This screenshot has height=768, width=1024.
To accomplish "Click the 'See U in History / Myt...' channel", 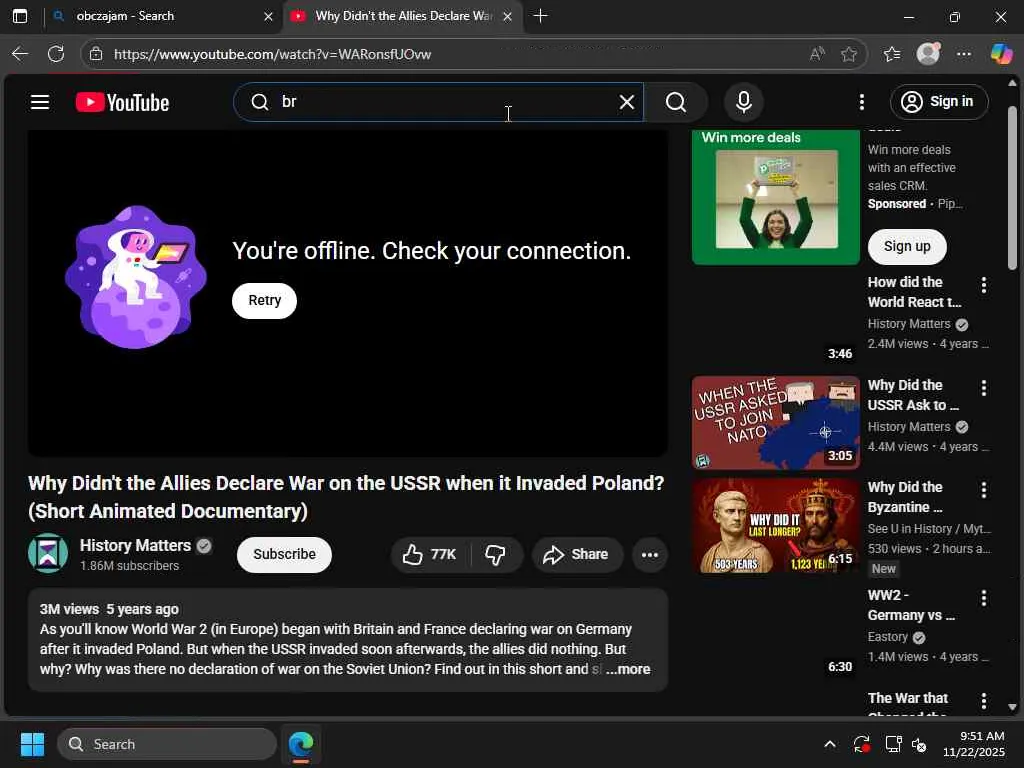I will click(x=929, y=529).
